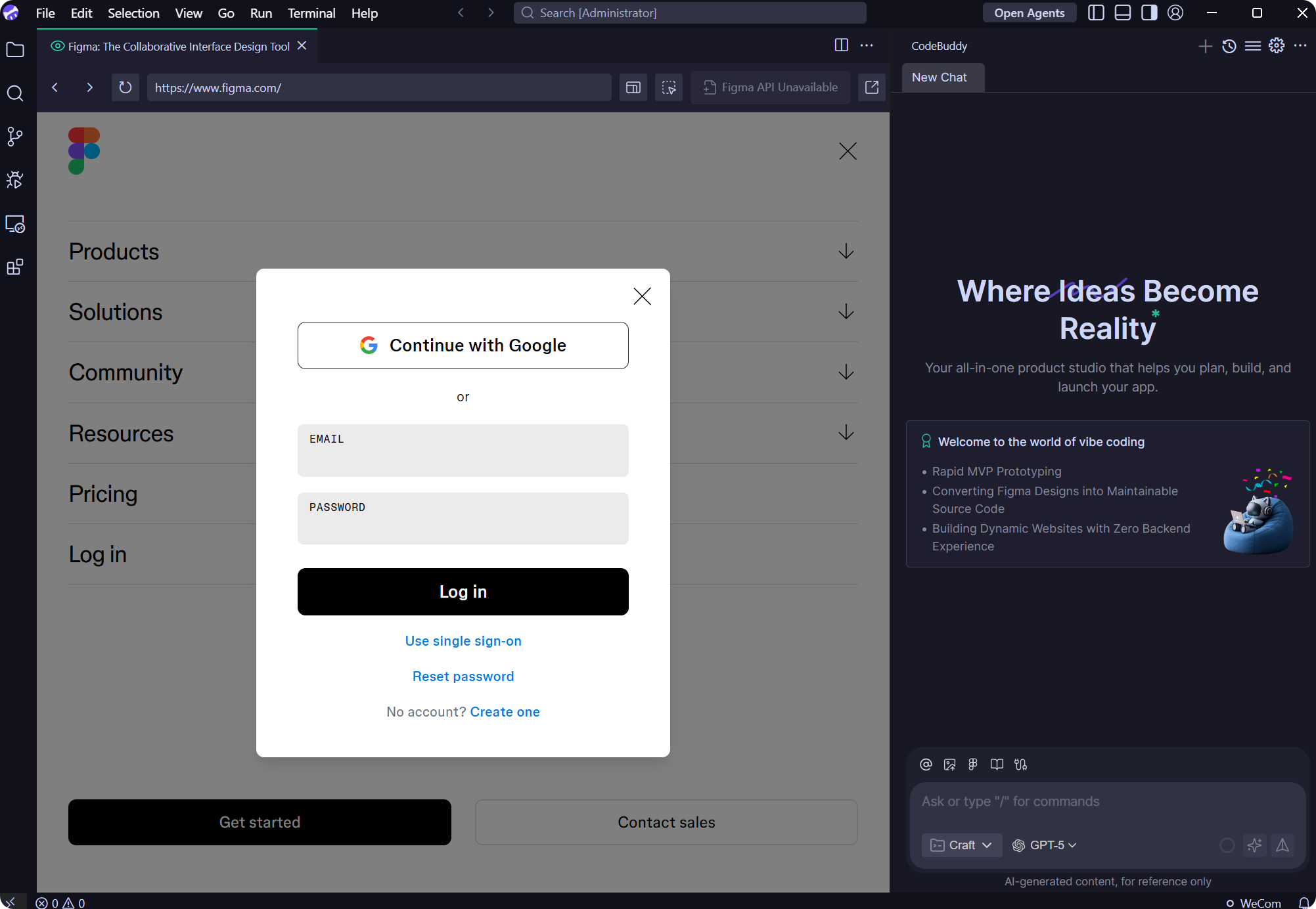Go forward in embedded browser
Screen dimensions: 1316x909
coord(89,87)
